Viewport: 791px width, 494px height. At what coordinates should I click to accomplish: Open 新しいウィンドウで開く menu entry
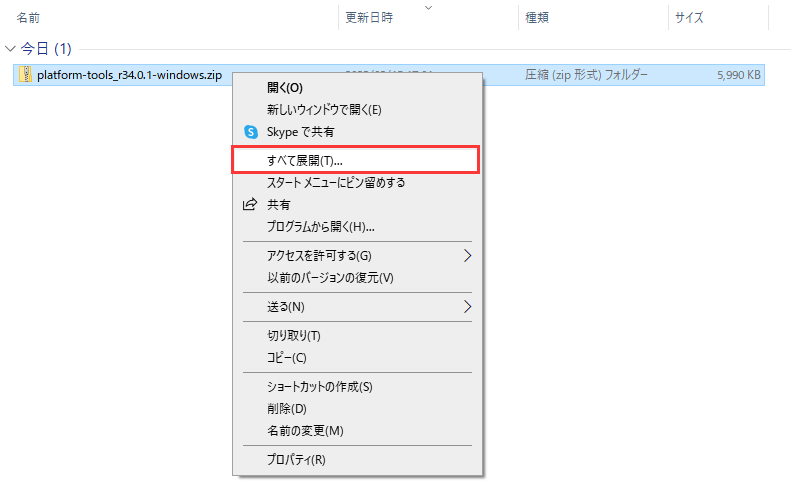(324, 110)
